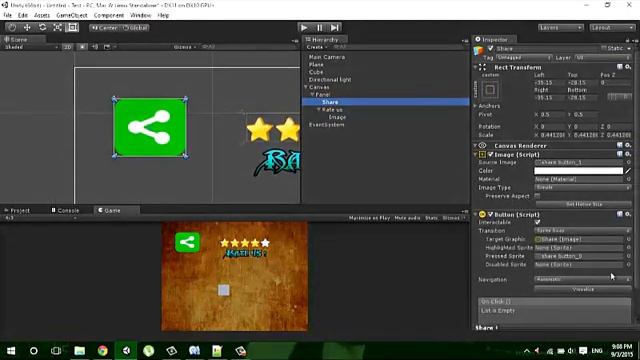Viewport: 640px width, 360px height.
Task: Toggle scene lighting sun icon
Action: (82, 47)
